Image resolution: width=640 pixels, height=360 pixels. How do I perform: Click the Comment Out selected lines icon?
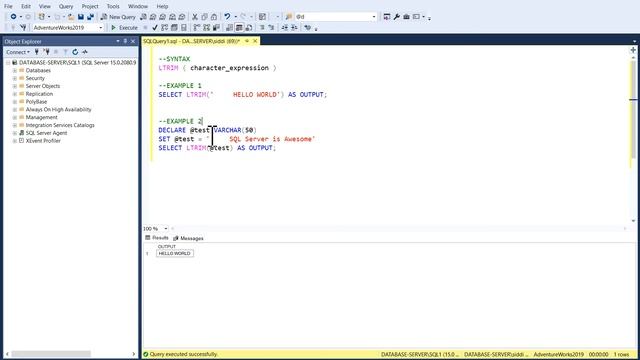(262, 27)
